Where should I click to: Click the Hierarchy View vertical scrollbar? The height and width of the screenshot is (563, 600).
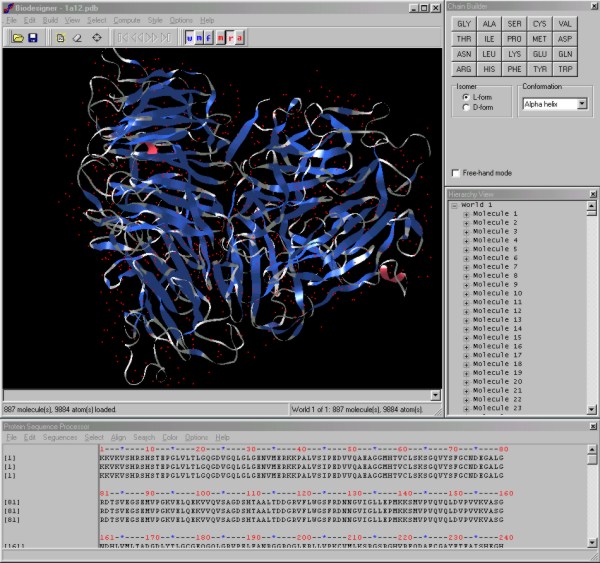click(x=593, y=300)
